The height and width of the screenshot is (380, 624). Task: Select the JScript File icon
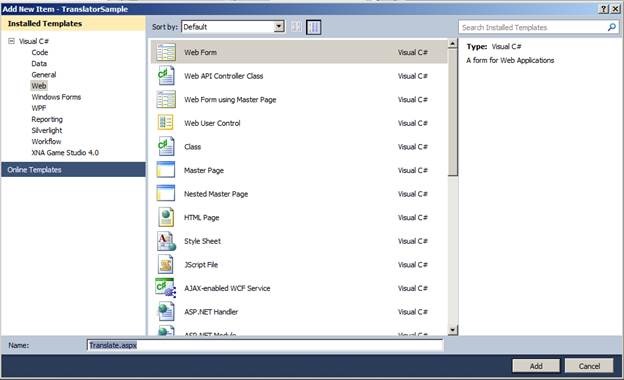166,264
